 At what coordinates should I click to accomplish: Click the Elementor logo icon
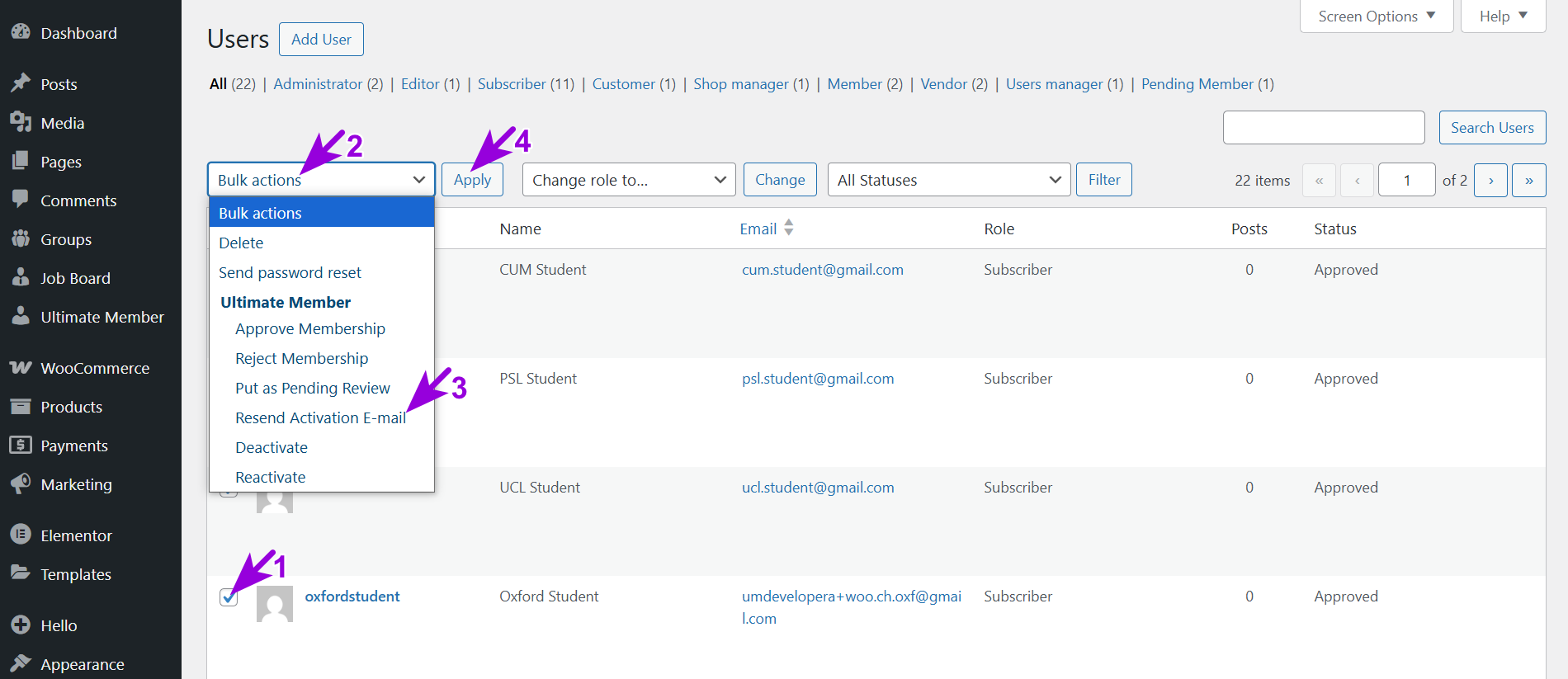click(x=21, y=535)
